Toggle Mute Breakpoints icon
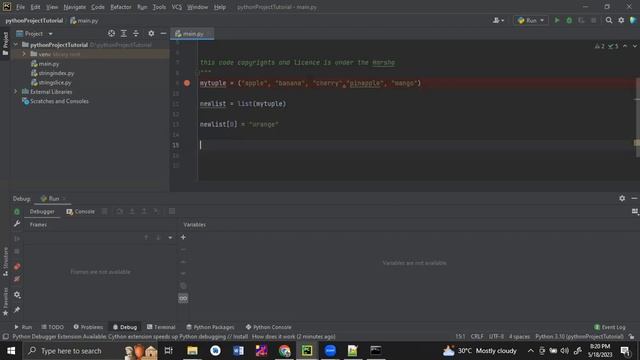The width and height of the screenshot is (640, 360). point(17,279)
